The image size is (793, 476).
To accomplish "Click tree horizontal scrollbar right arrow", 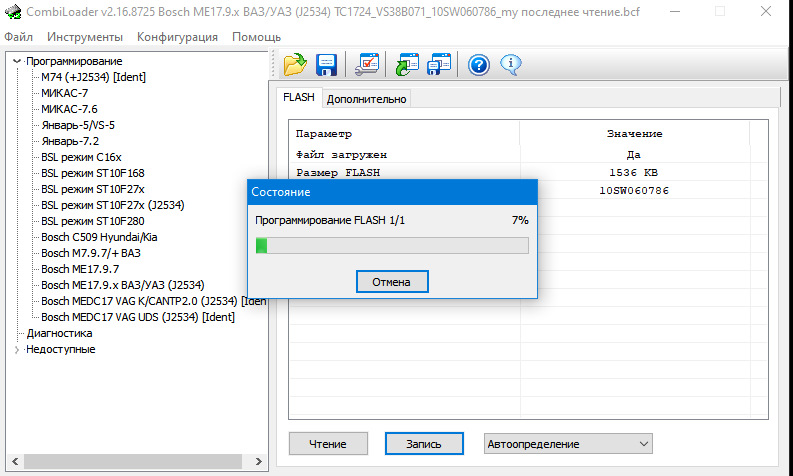I will 258,461.
